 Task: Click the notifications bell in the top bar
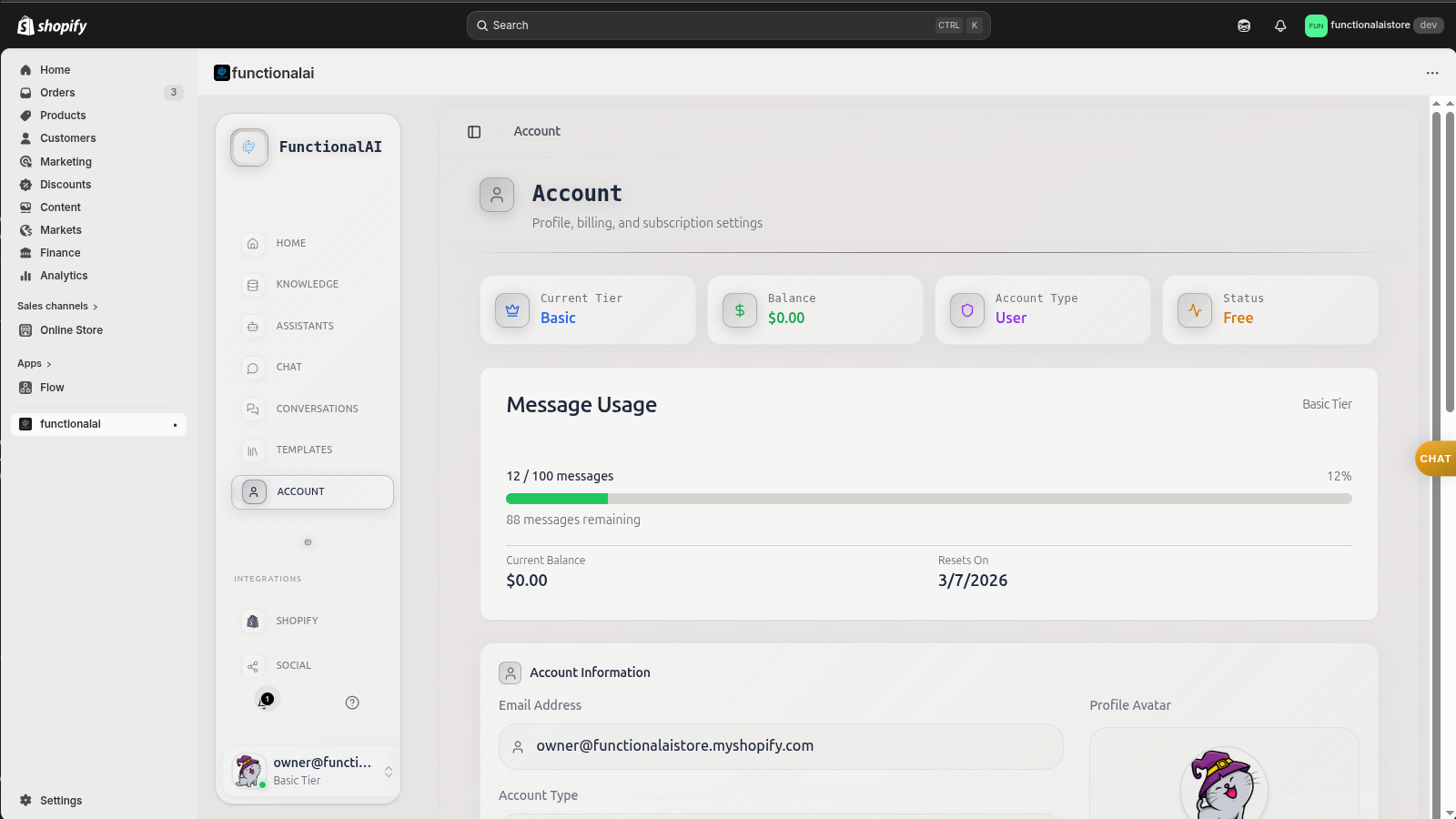coord(1279,25)
